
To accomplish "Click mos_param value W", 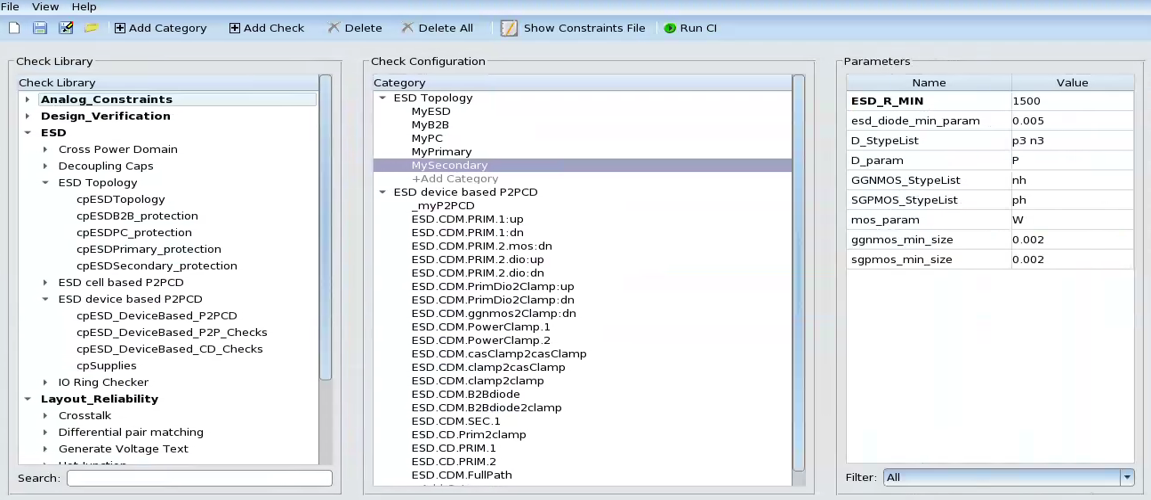I will coord(1072,220).
